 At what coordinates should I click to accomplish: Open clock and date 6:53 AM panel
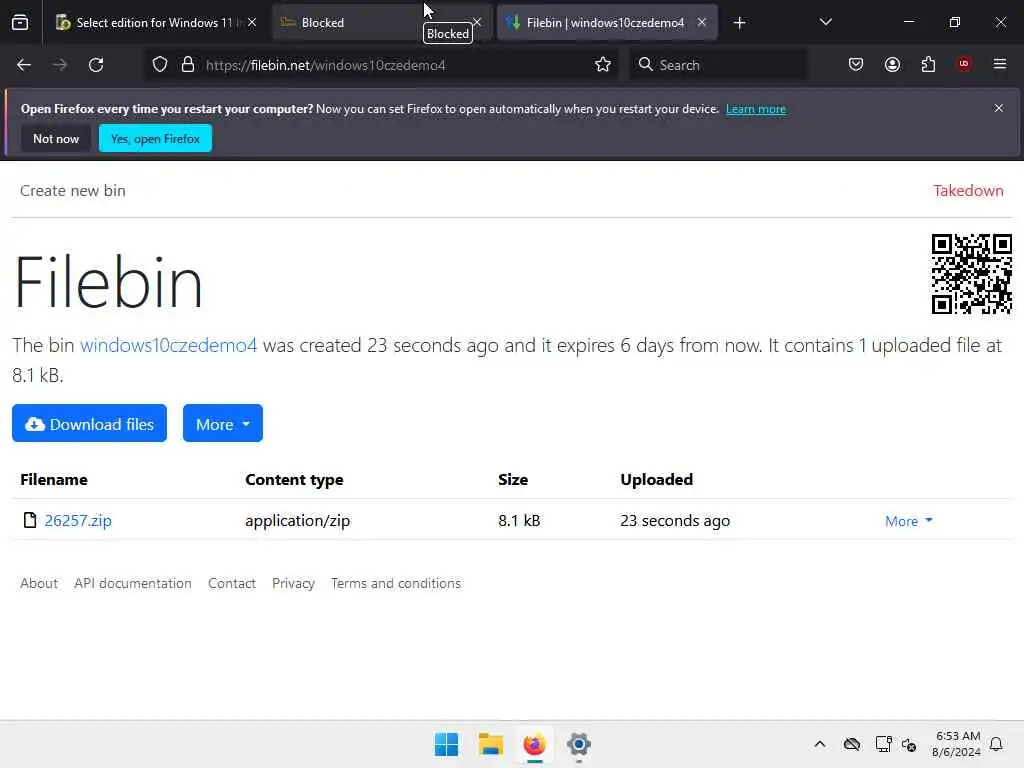(957, 744)
